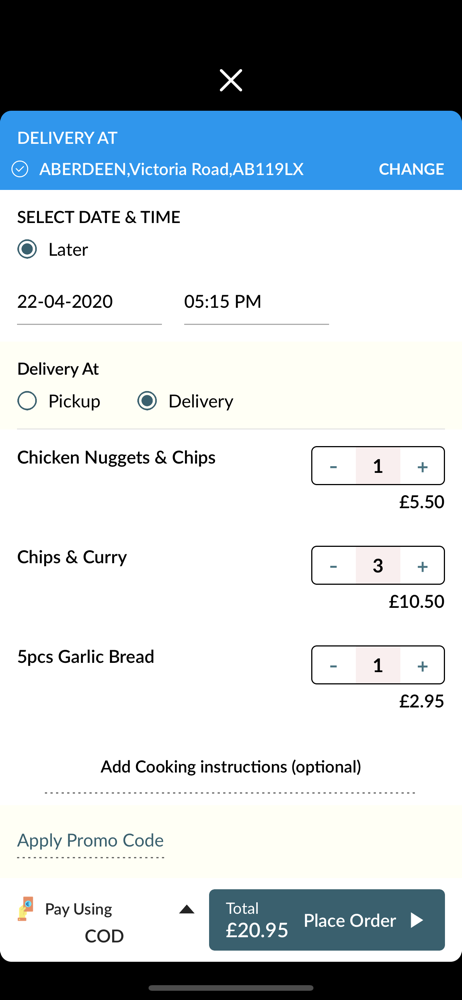Screen dimensions: 462x1000
Task: Tap the address verified checkmark icon
Action: 20,169
